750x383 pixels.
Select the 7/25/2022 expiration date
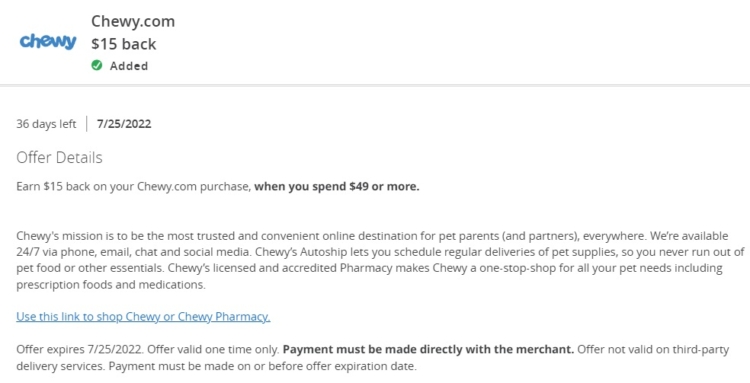coord(124,124)
